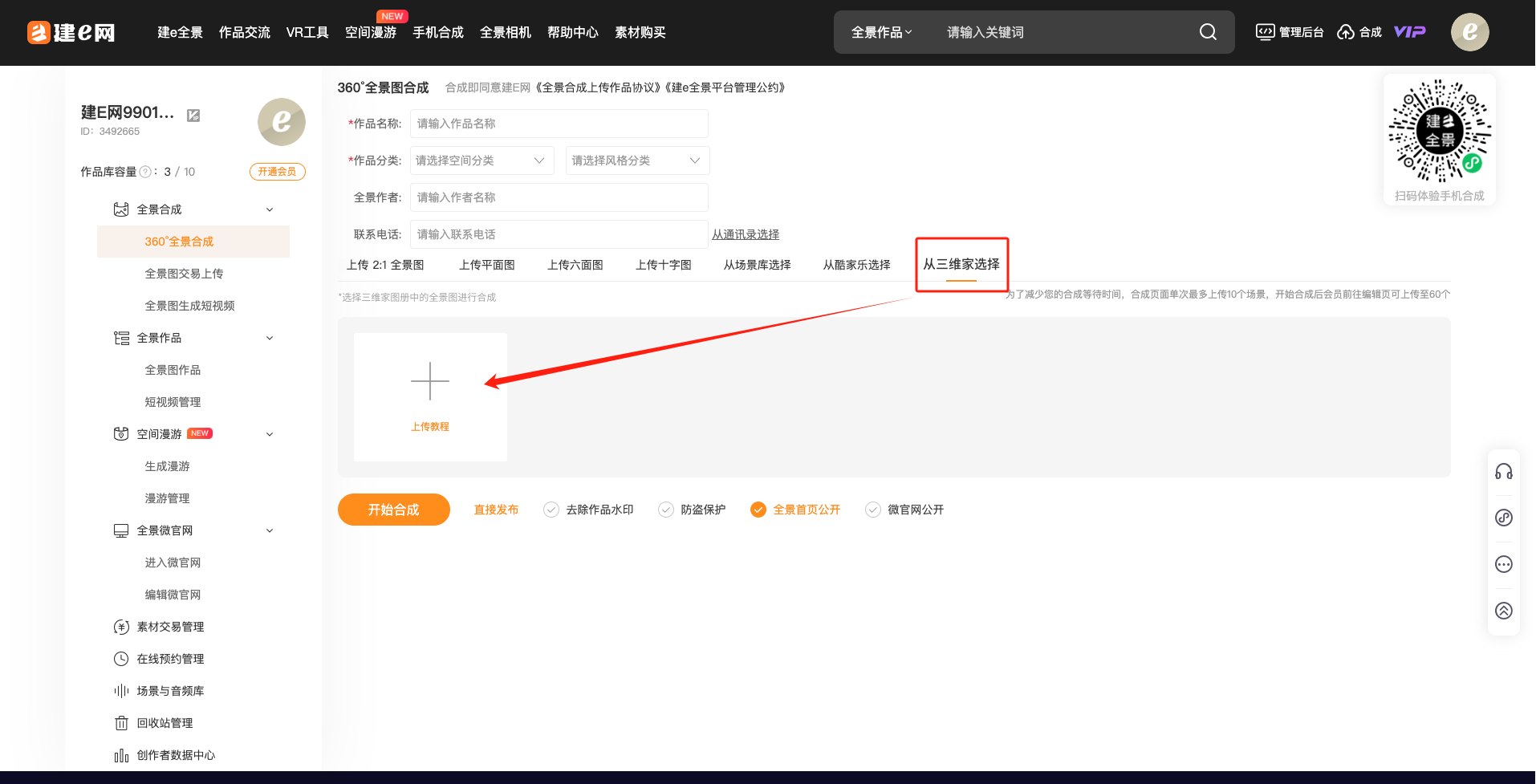Screen dimensions: 1536x784
Task: Click the 合成 cloud upload icon
Action: point(1346,32)
